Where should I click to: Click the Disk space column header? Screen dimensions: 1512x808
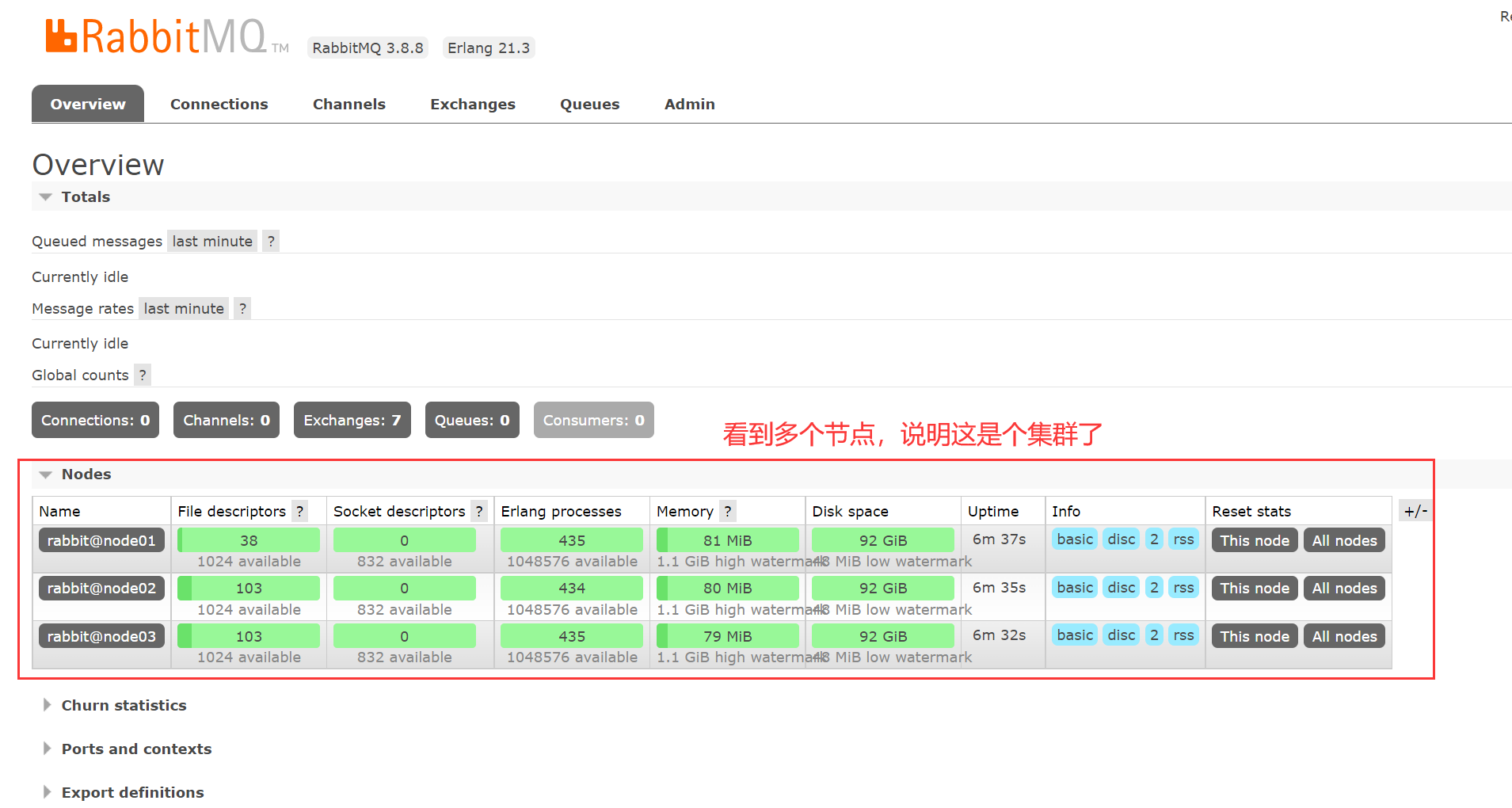(x=850, y=511)
